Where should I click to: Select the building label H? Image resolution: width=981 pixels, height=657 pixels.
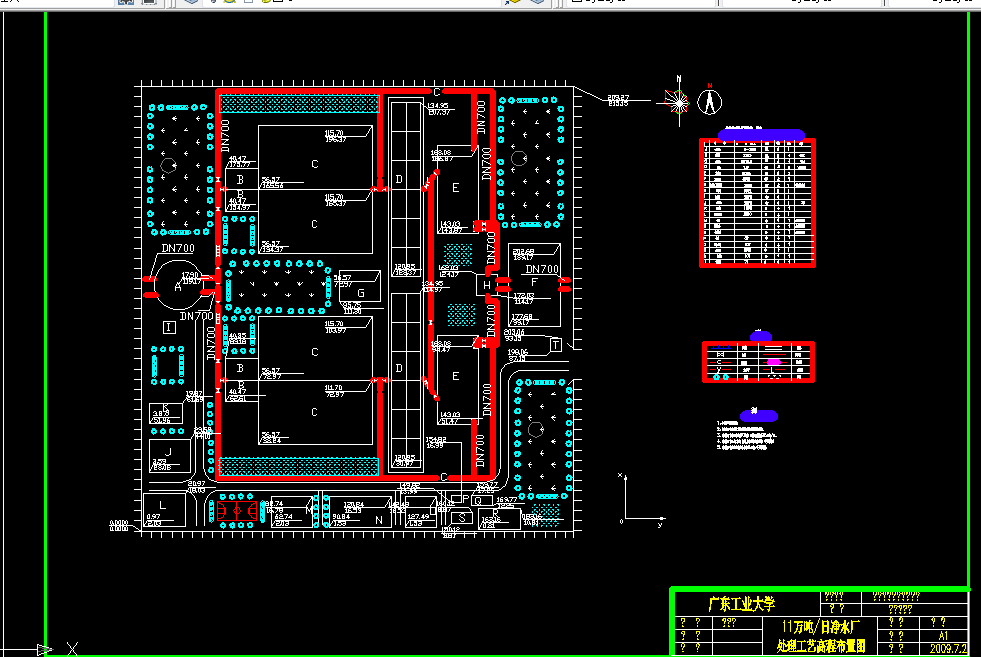pos(486,285)
